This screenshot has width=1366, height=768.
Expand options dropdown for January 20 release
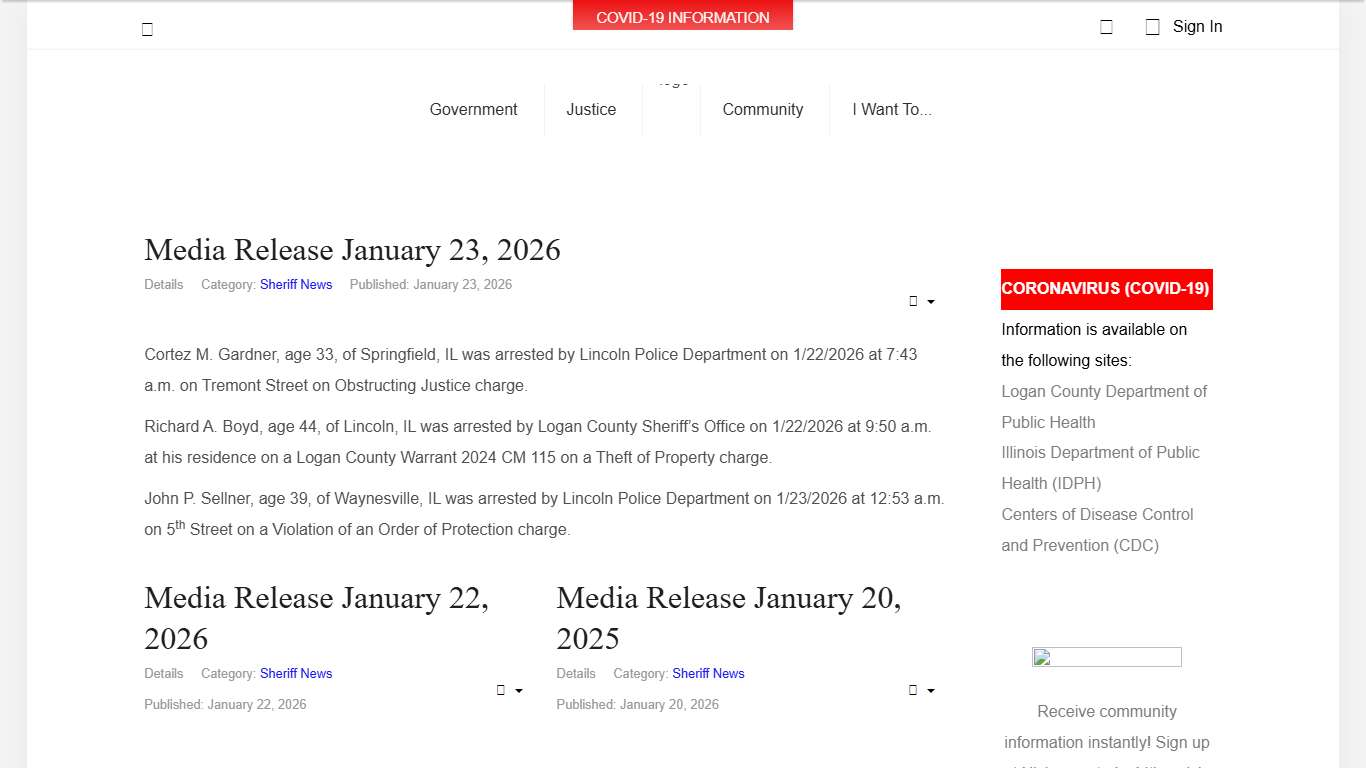(x=921, y=690)
